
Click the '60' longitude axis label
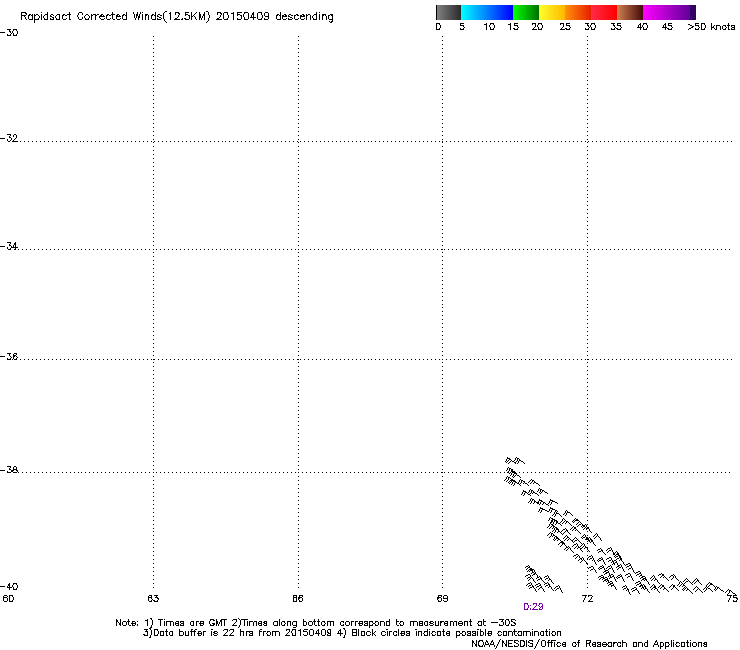pos(8,599)
